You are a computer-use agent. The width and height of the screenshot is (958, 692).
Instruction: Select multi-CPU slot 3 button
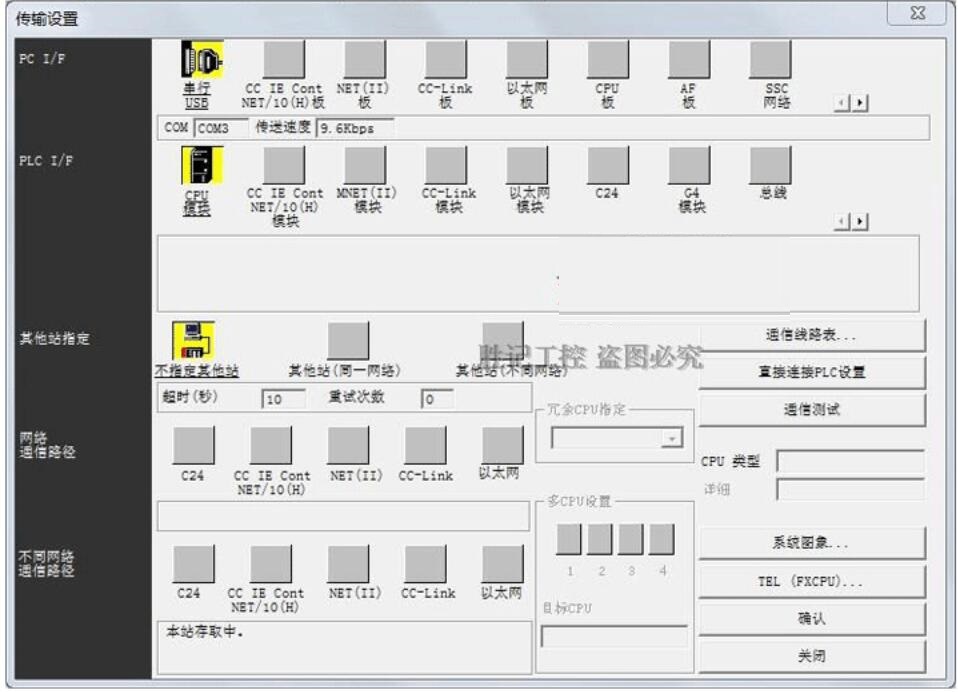click(x=631, y=539)
